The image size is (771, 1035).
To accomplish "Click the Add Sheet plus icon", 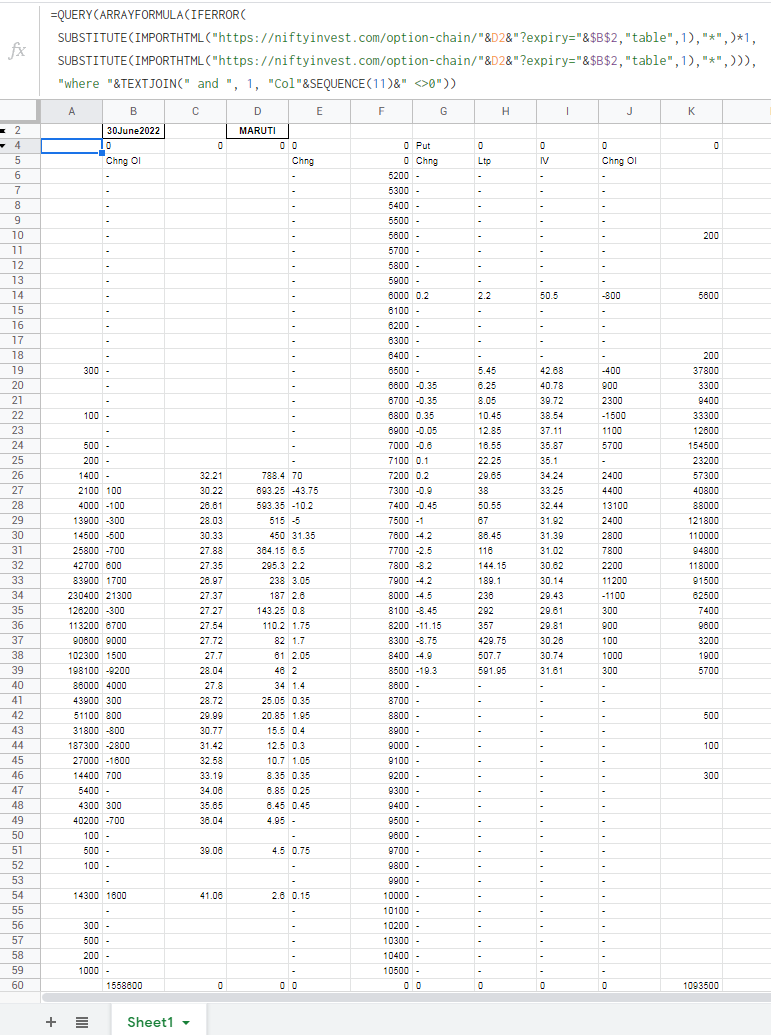I will point(51,1022).
